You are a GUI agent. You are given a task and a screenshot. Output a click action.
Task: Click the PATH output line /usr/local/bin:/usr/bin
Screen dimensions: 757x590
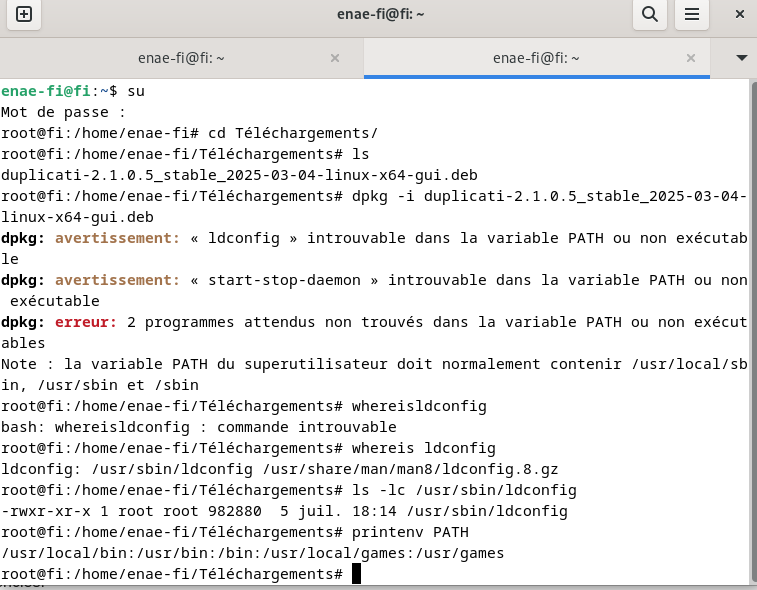[252, 553]
